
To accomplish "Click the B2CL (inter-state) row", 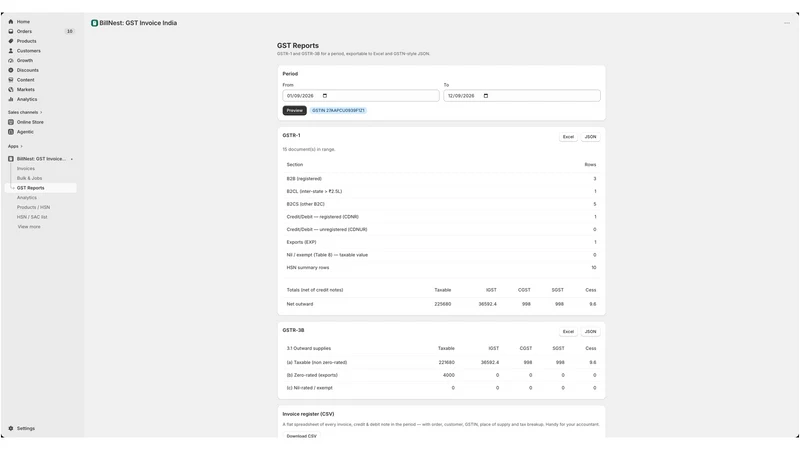I will click(441, 191).
